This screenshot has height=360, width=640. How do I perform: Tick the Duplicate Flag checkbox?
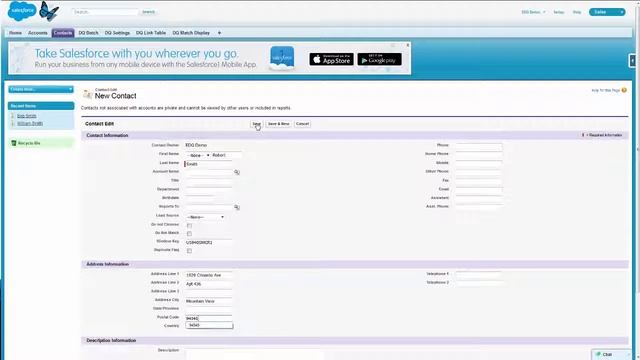point(189,251)
